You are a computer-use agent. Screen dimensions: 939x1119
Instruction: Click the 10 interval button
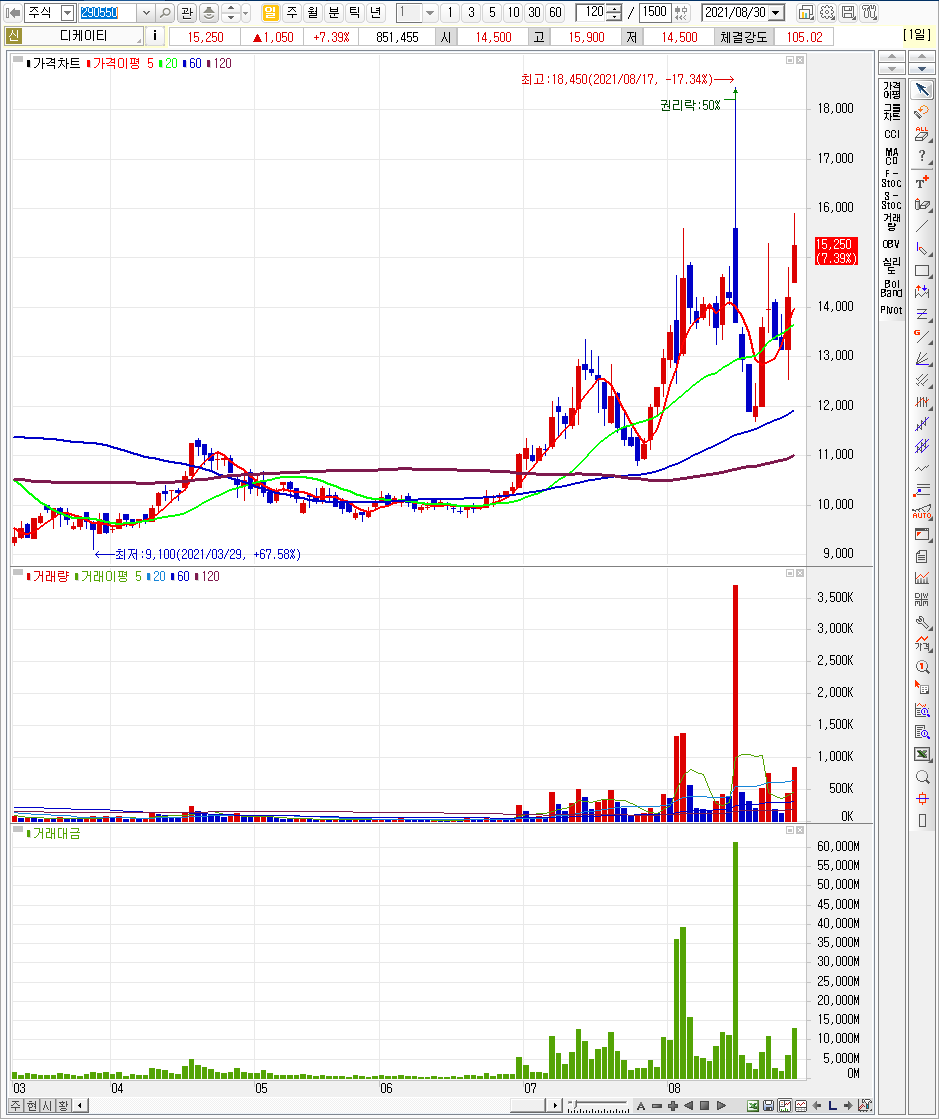tap(513, 12)
